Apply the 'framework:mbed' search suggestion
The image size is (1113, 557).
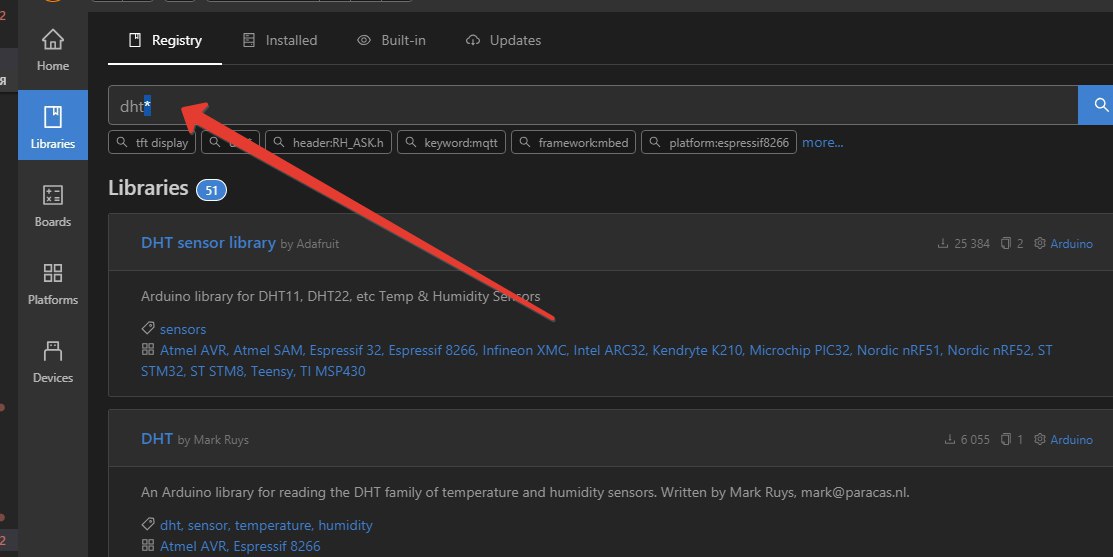tap(573, 143)
